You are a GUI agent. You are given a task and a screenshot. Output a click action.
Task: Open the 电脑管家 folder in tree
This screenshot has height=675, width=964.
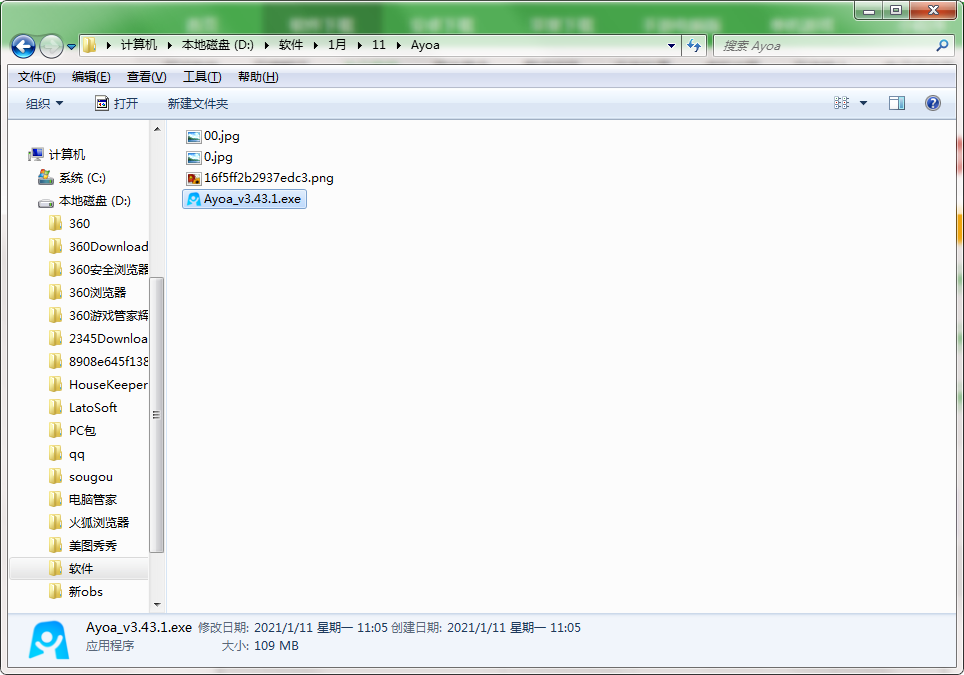pyautogui.click(x=82, y=499)
